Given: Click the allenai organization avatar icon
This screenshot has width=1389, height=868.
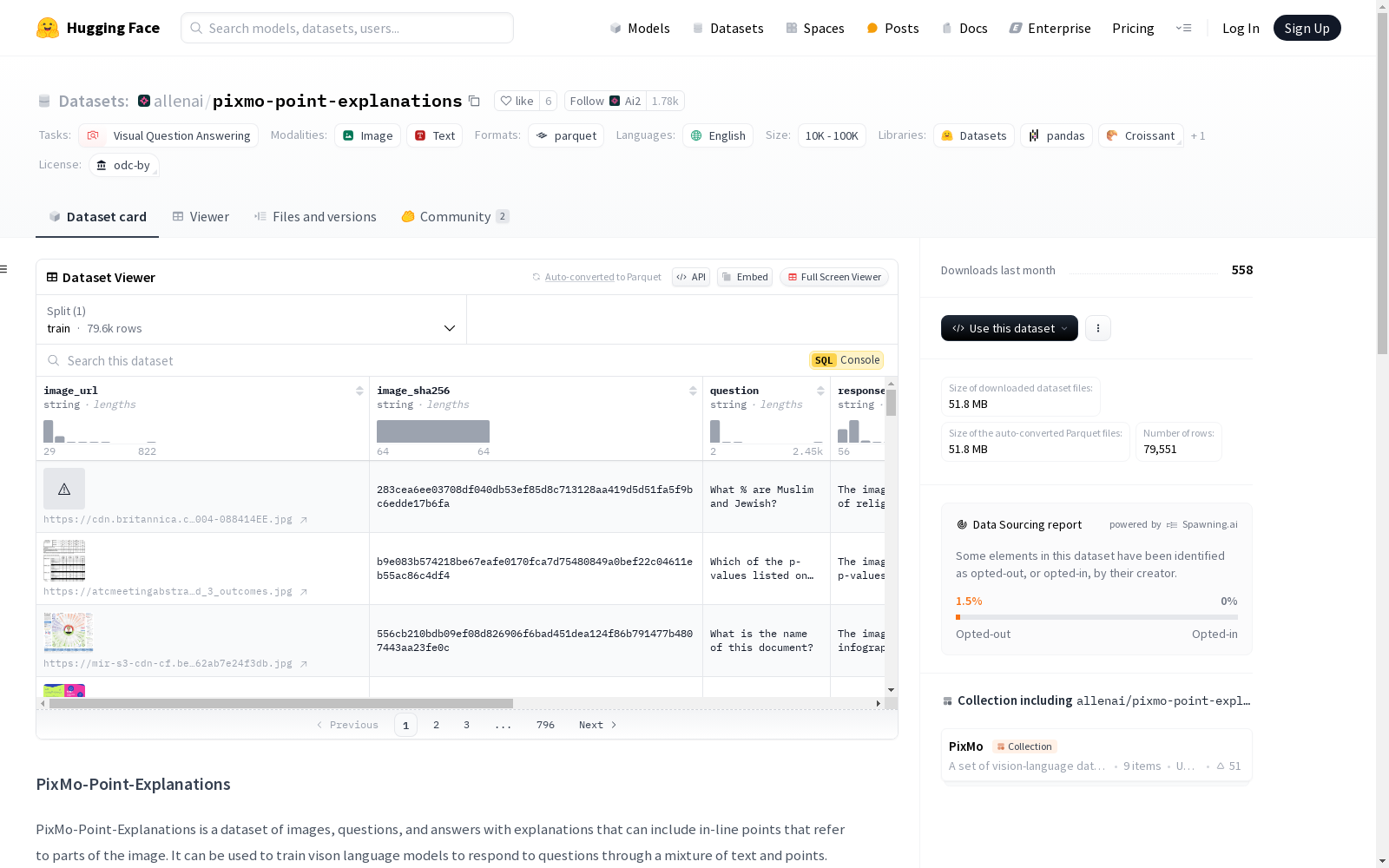Looking at the screenshot, I should coord(144,101).
